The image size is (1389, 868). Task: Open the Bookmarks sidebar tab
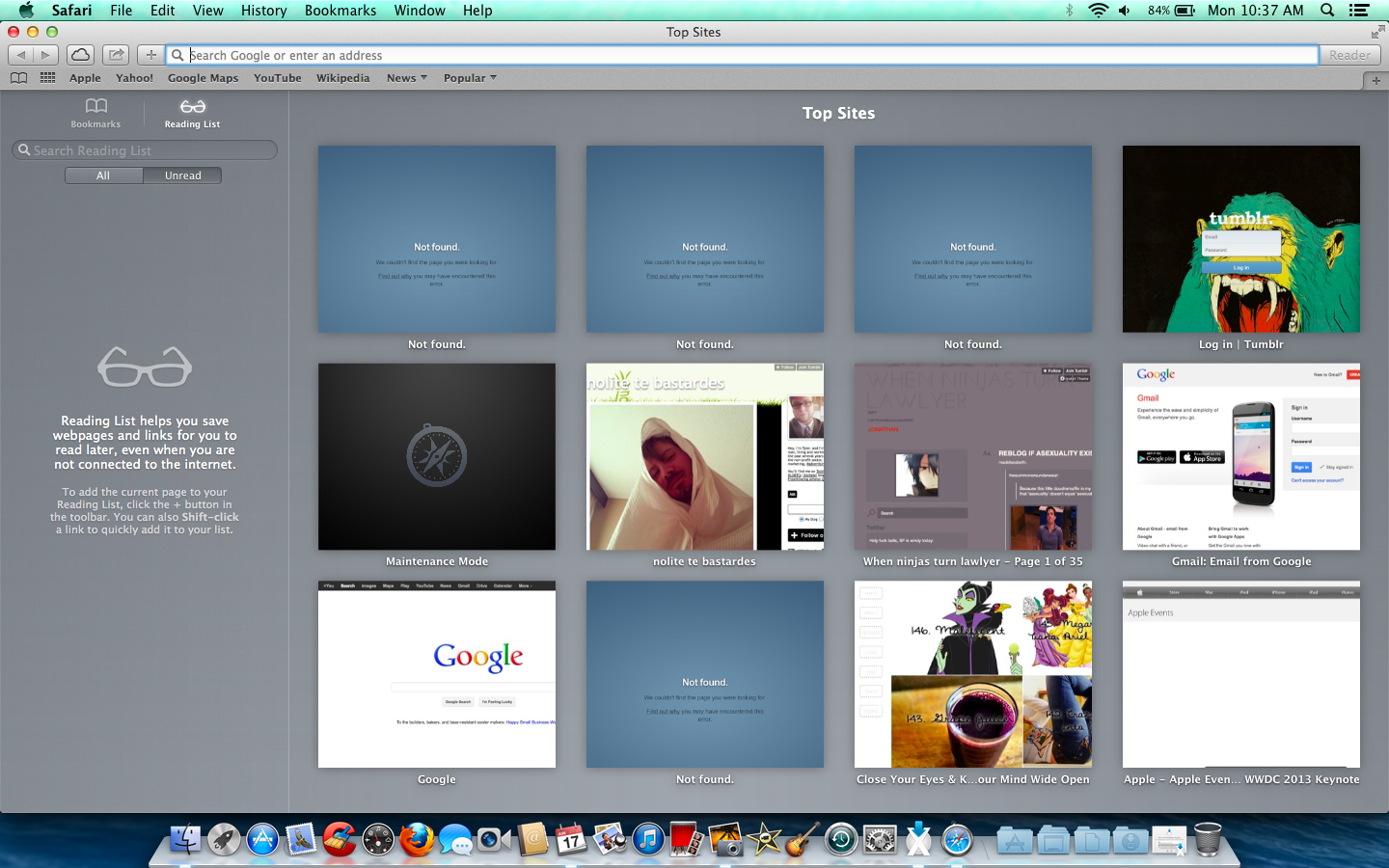coord(95,112)
